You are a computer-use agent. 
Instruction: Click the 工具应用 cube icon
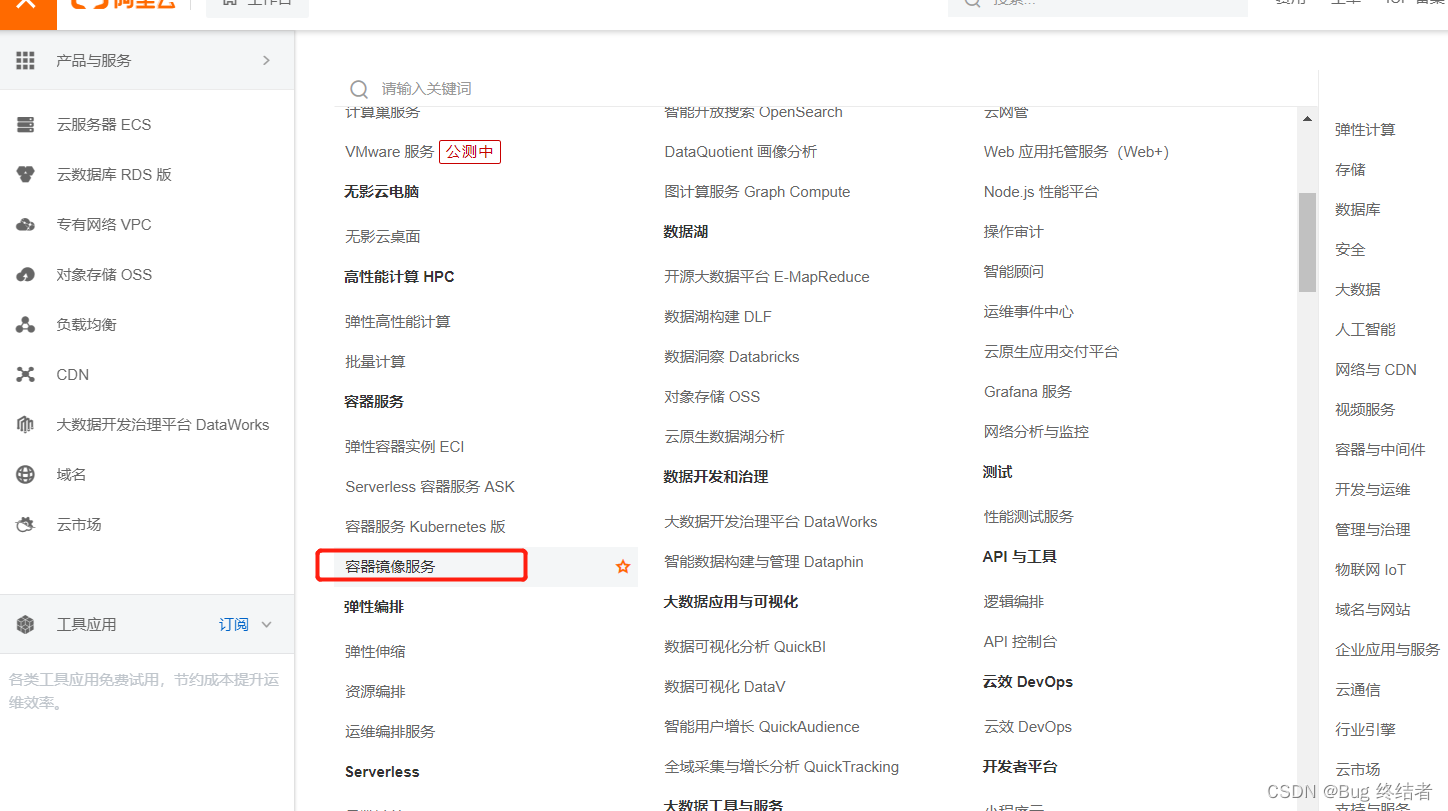pyautogui.click(x=25, y=625)
